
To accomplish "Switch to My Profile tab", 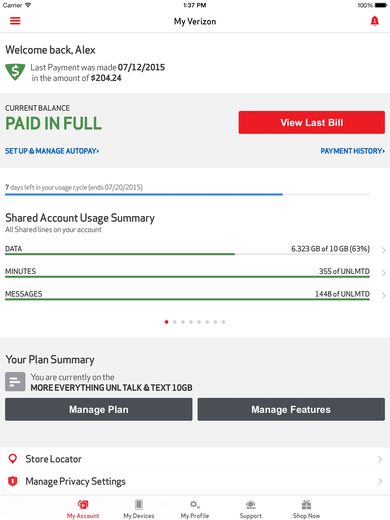I will (x=195, y=509).
